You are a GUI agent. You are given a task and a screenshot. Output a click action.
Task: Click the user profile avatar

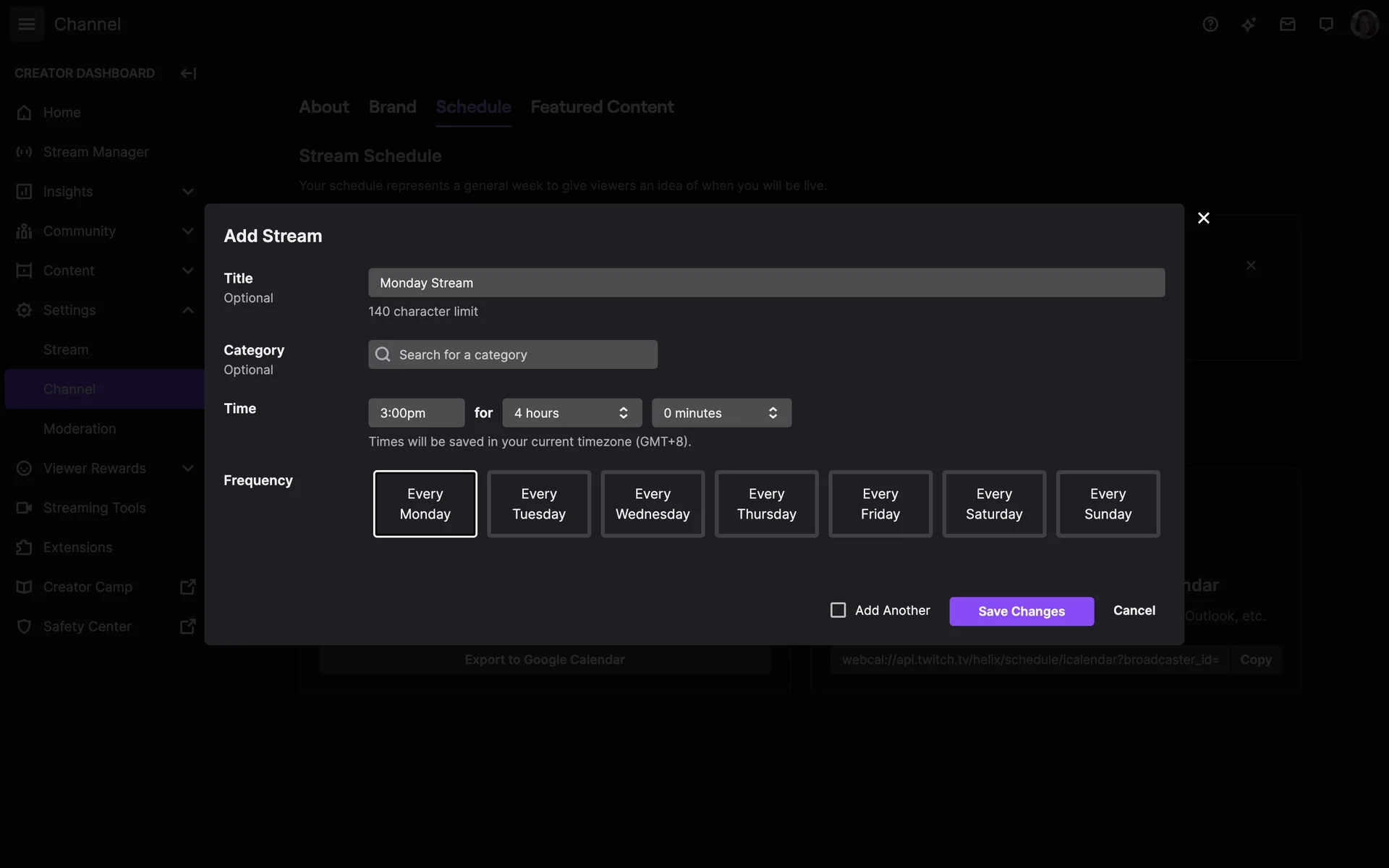click(1364, 25)
